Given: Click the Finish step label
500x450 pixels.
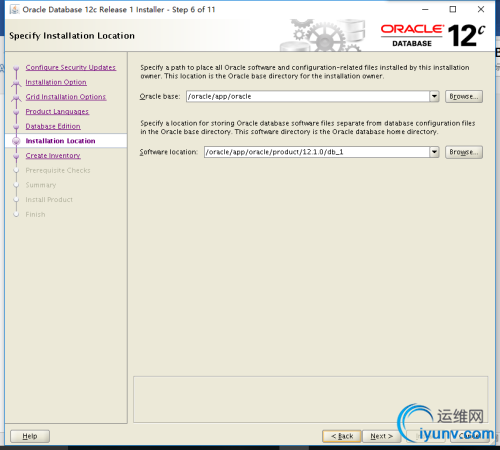Looking at the screenshot, I should [x=35, y=214].
